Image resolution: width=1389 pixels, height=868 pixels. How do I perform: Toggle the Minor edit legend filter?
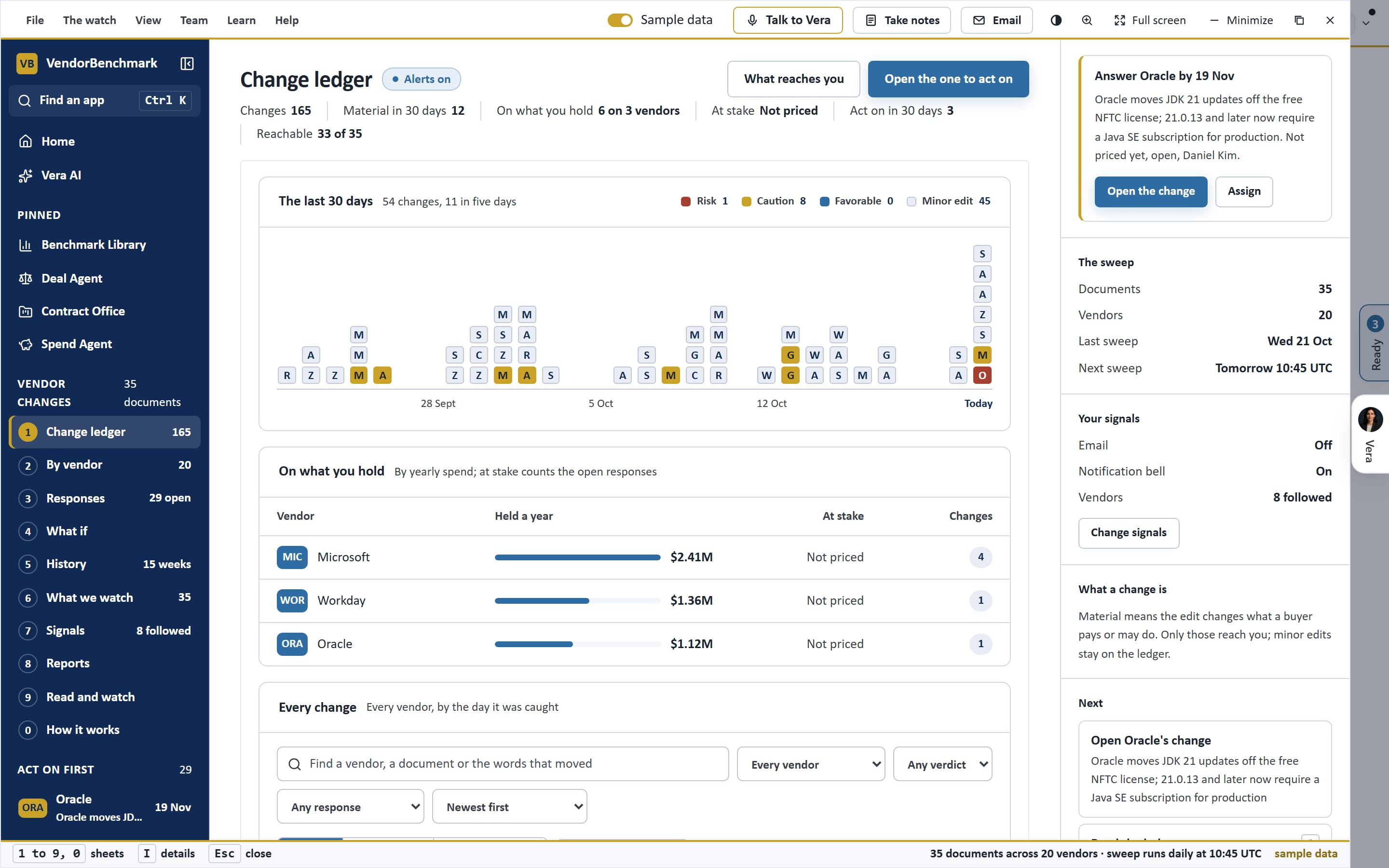(948, 201)
